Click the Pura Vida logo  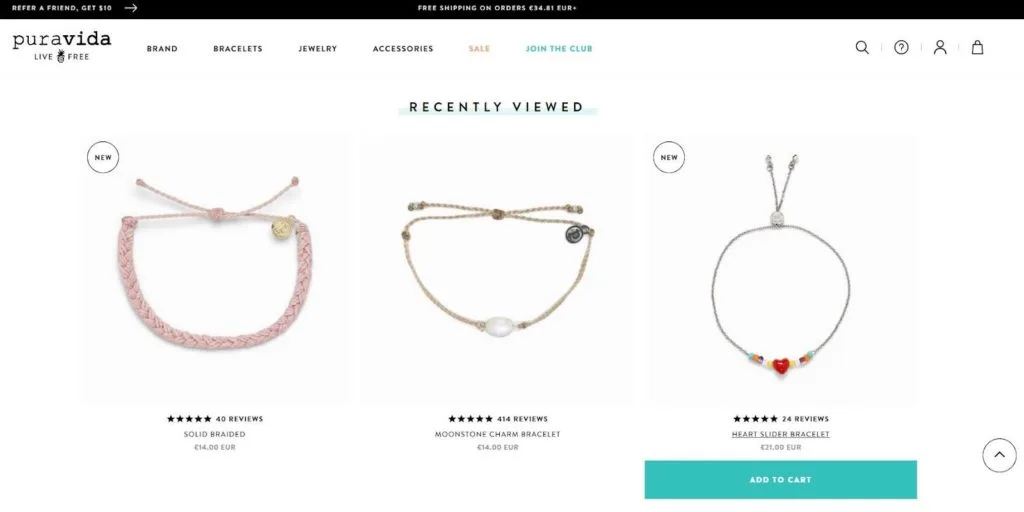61,46
